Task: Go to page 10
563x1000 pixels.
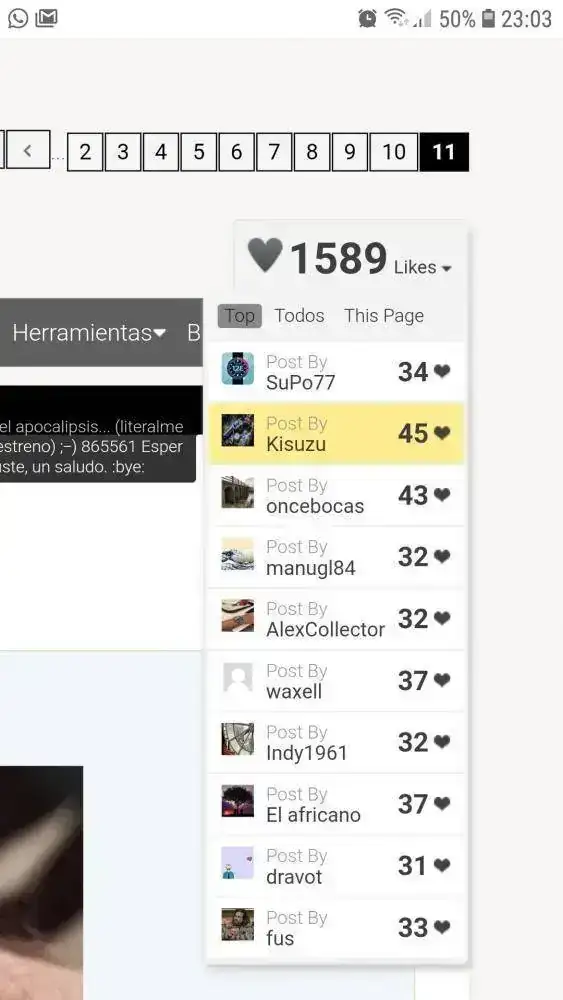Action: click(393, 152)
